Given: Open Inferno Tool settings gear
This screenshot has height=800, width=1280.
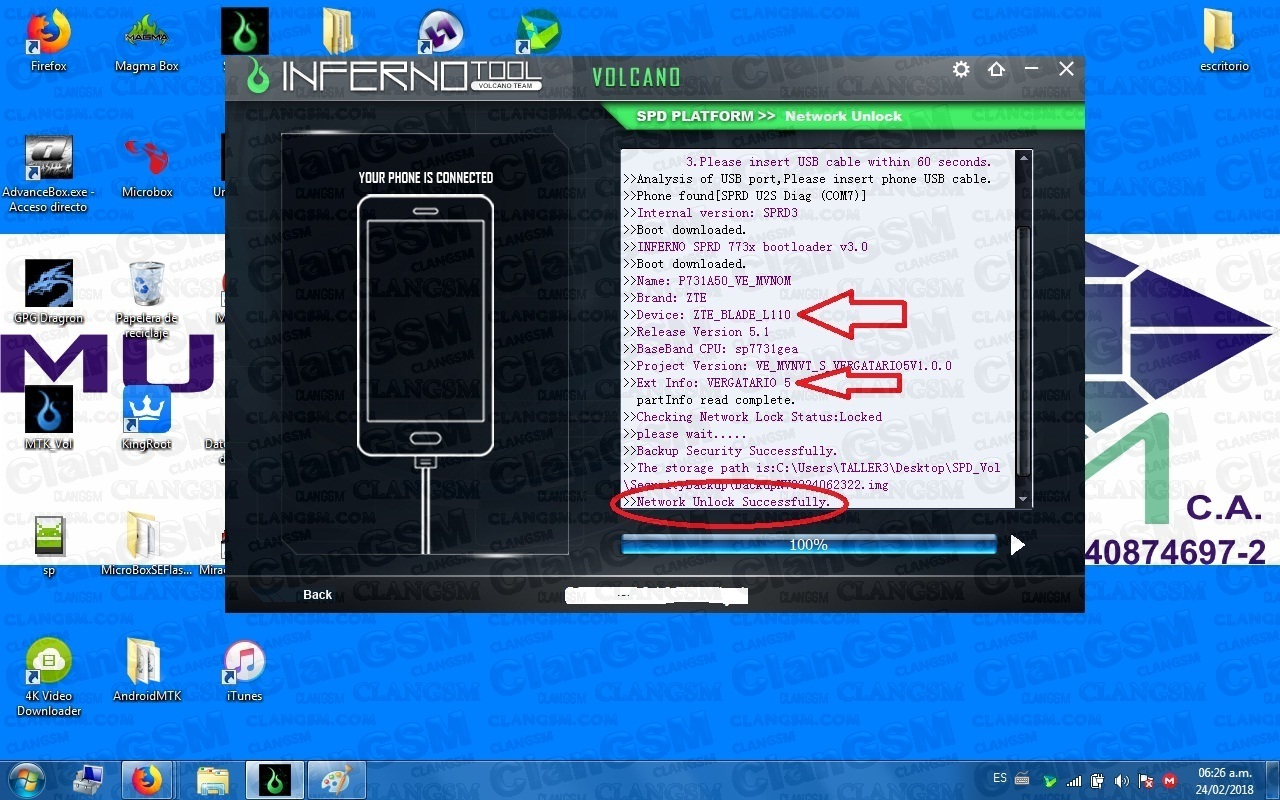Looking at the screenshot, I should click(x=961, y=69).
